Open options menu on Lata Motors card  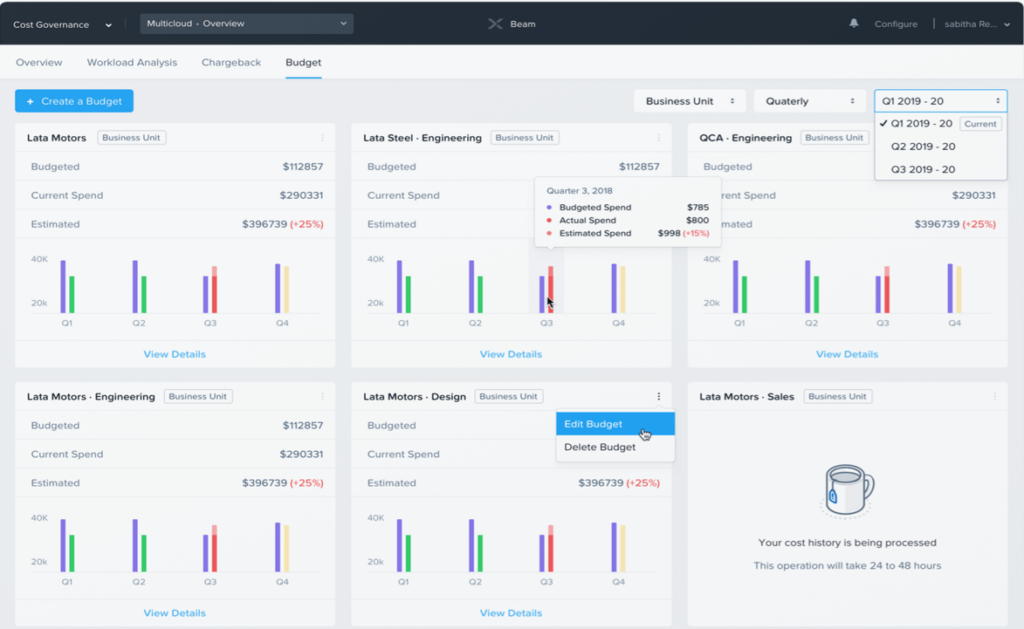[x=322, y=137]
